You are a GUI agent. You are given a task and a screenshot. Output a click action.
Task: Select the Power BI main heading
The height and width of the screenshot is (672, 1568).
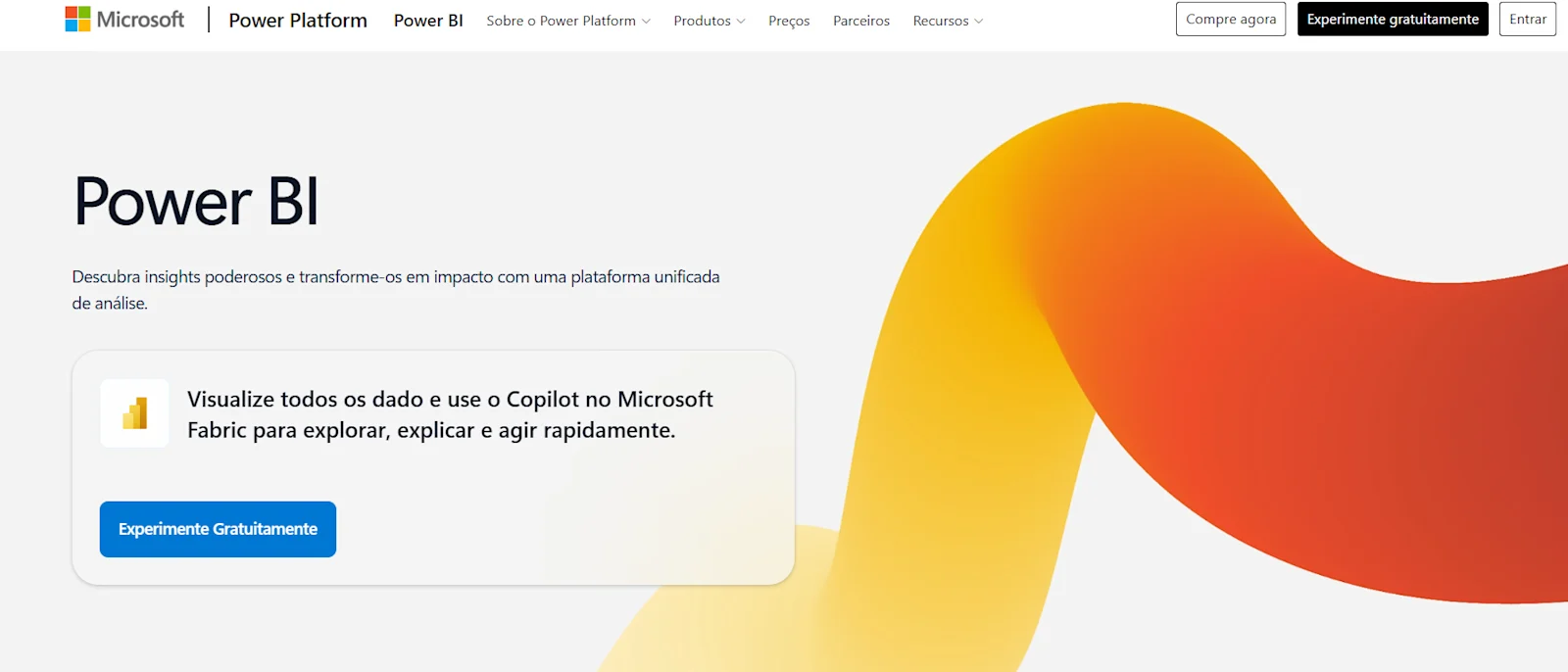click(x=196, y=202)
